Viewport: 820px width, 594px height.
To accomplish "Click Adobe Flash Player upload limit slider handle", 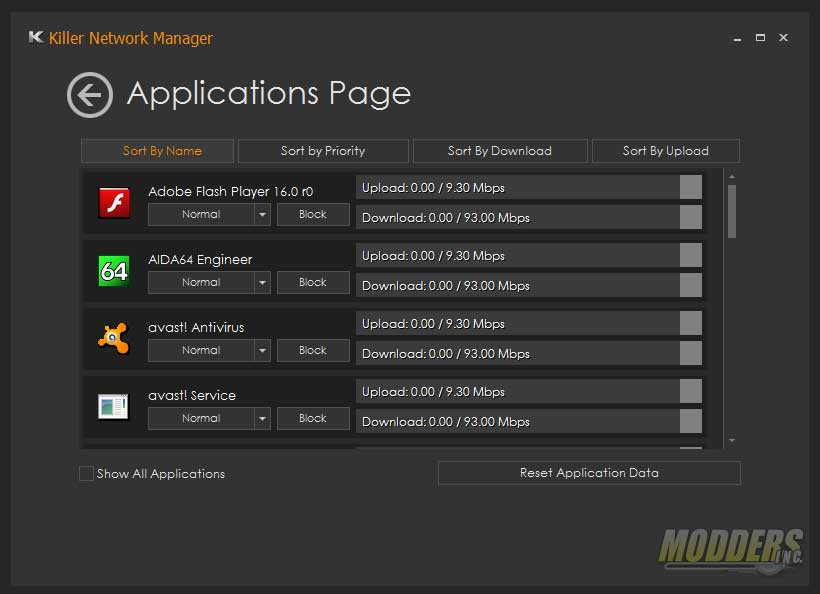I will 691,187.
